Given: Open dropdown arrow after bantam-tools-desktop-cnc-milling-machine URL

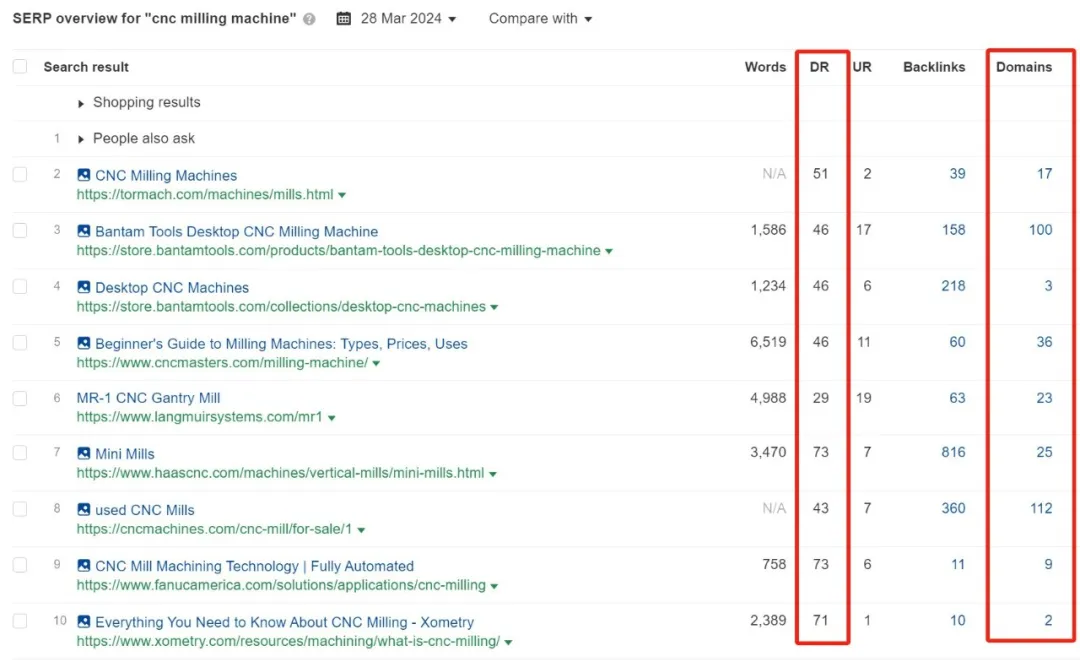Looking at the screenshot, I should 609,251.
